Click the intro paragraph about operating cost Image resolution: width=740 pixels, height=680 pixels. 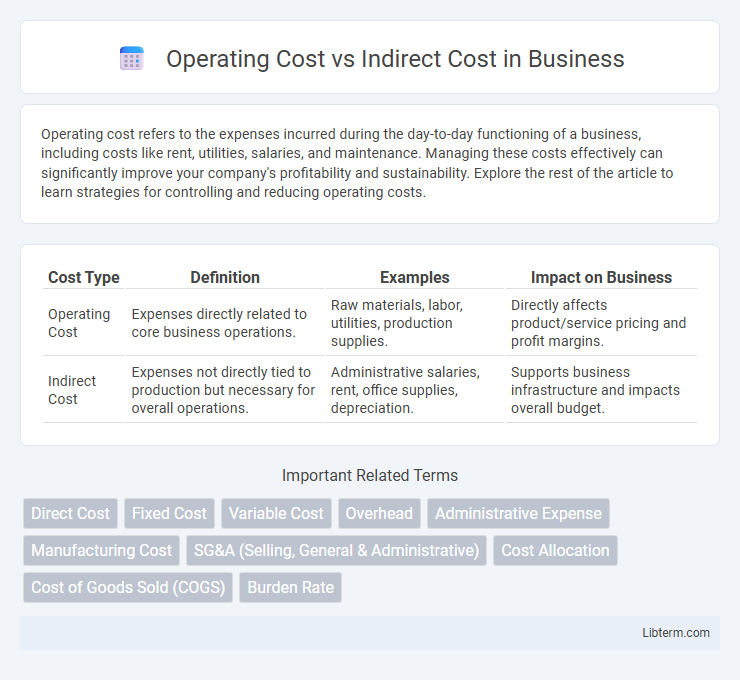click(x=357, y=163)
